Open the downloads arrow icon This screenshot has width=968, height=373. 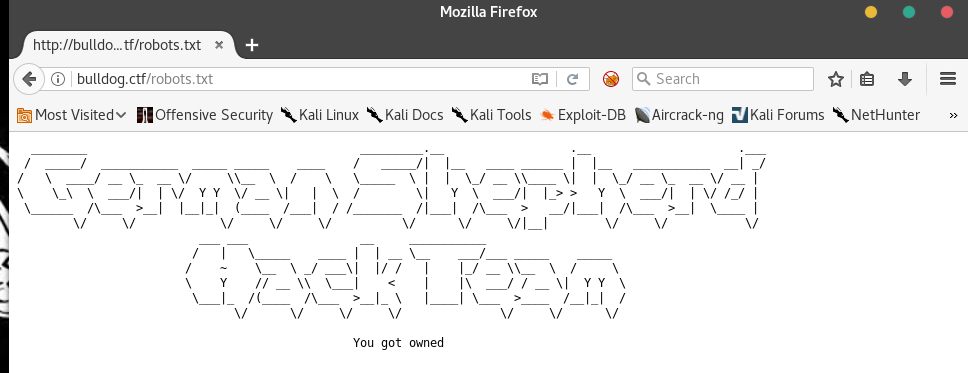pos(904,79)
